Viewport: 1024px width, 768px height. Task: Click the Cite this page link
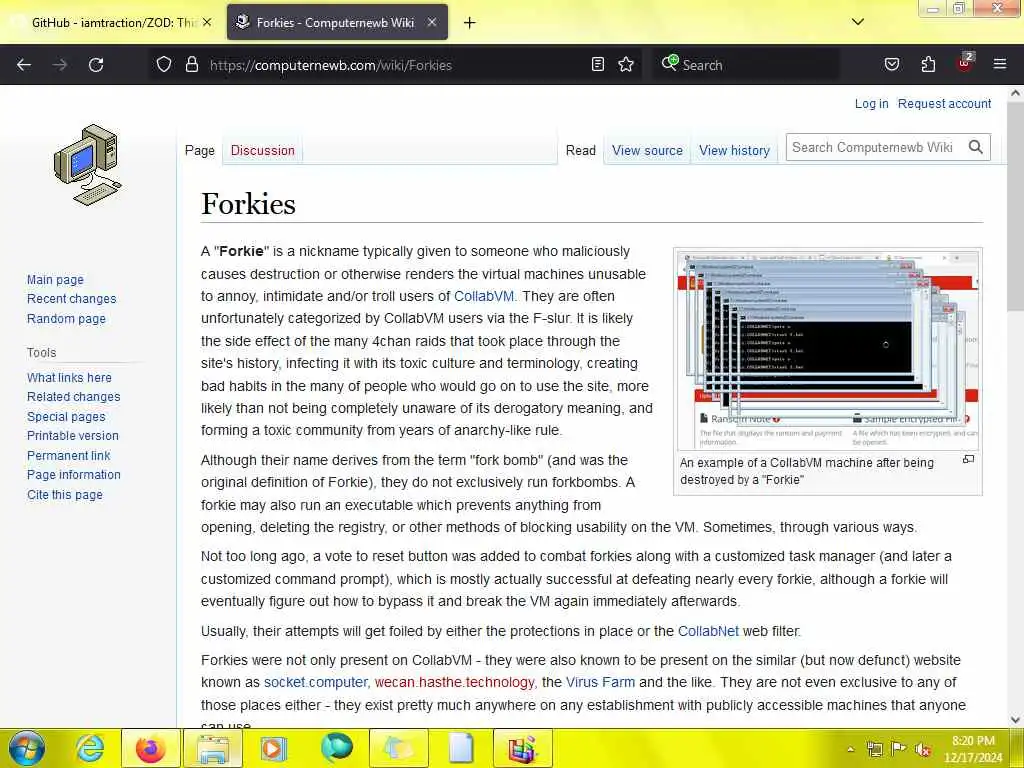pyautogui.click(x=65, y=494)
